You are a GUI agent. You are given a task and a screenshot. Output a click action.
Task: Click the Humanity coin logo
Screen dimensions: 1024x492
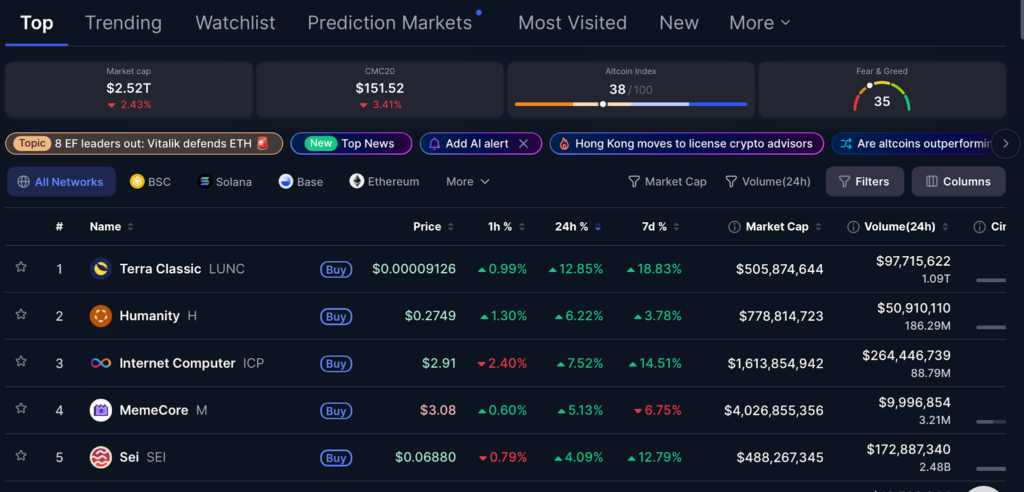coord(101,316)
